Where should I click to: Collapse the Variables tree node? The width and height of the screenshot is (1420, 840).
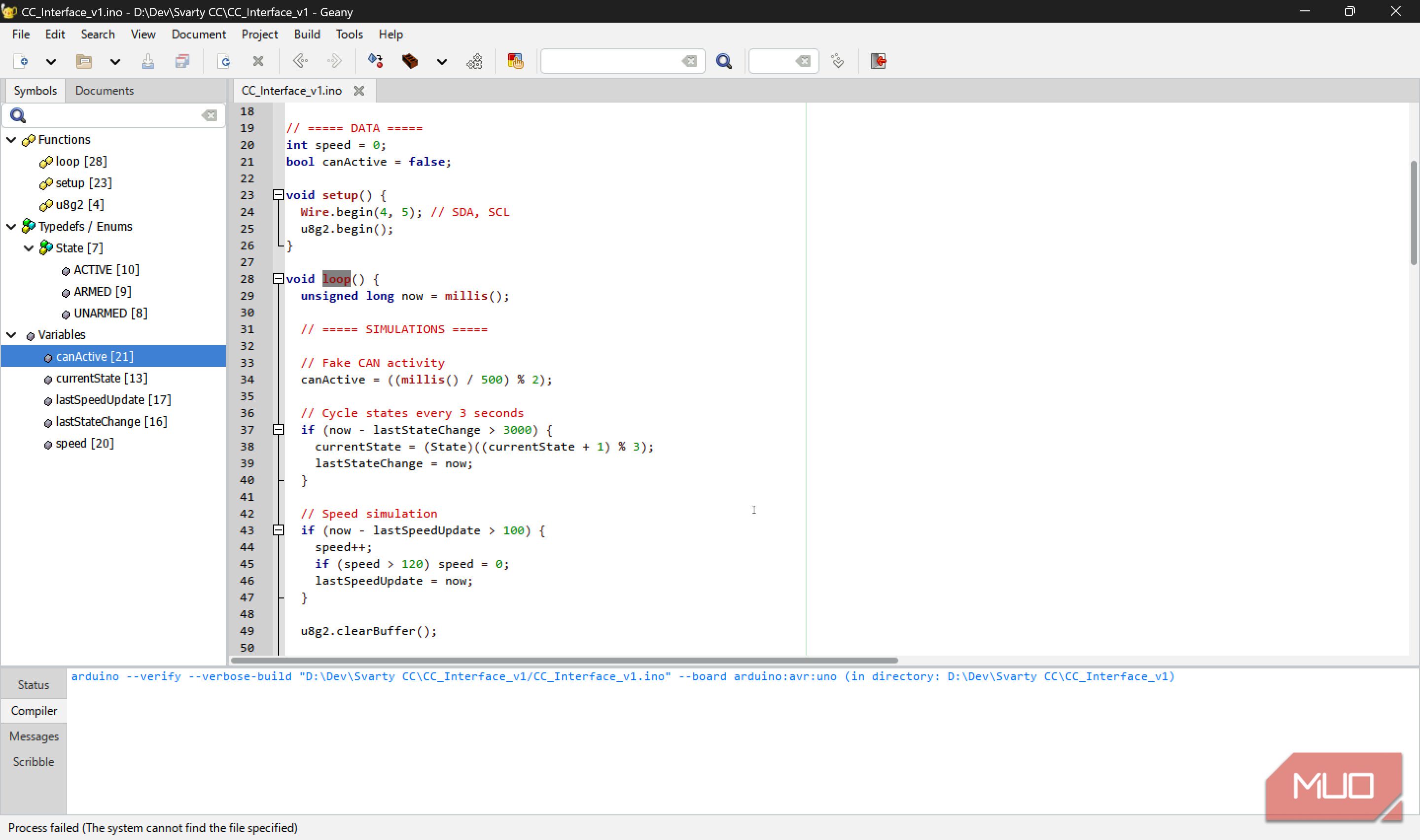click(x=11, y=335)
